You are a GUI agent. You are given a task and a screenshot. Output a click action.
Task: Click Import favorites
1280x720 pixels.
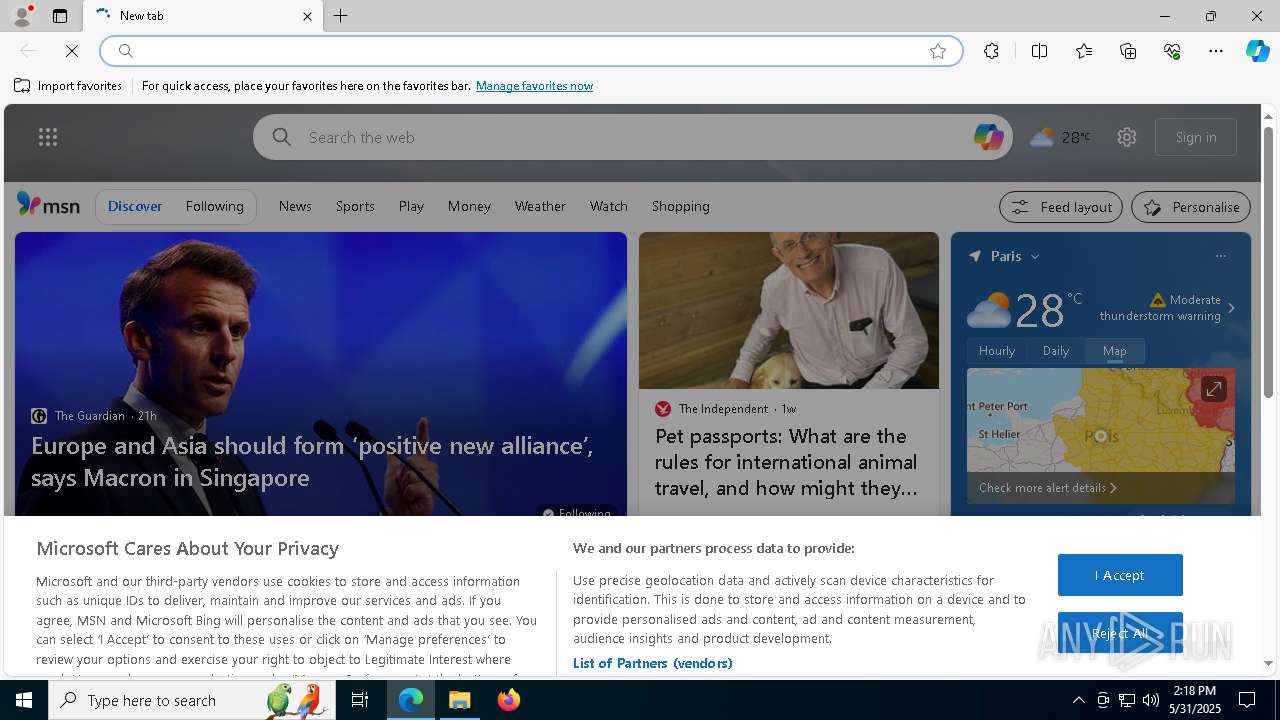click(68, 86)
